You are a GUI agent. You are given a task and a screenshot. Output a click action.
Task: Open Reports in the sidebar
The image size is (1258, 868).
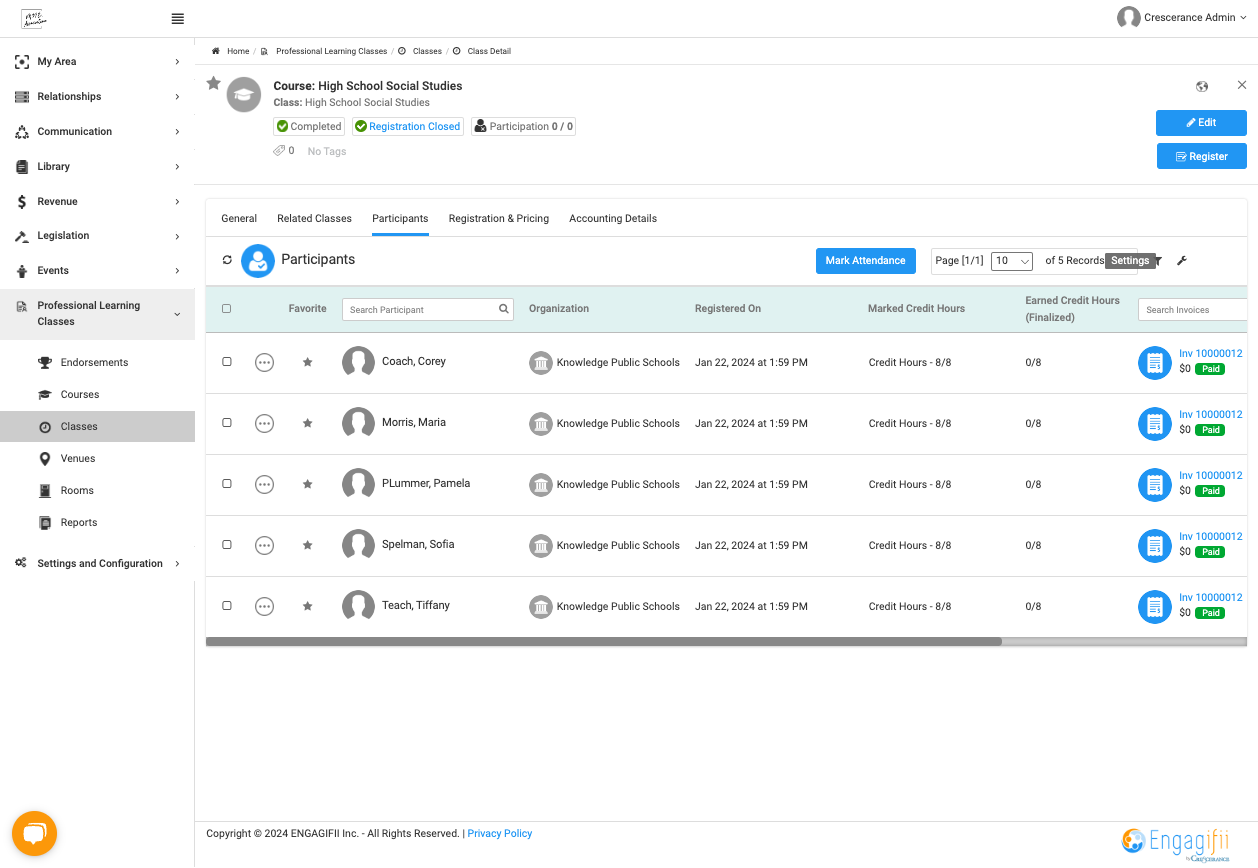[79, 523]
